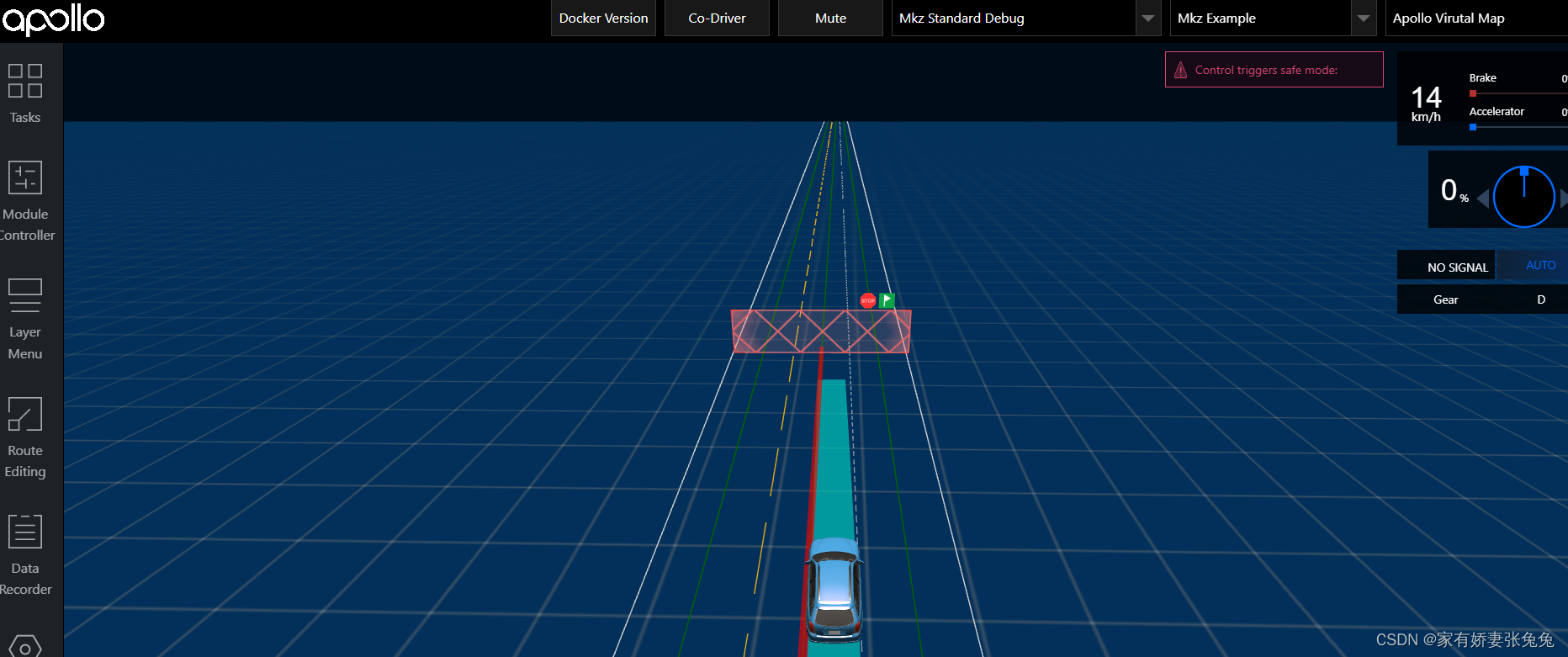Image resolution: width=1568 pixels, height=657 pixels.
Task: Click the Docker Version button
Action: tap(603, 18)
